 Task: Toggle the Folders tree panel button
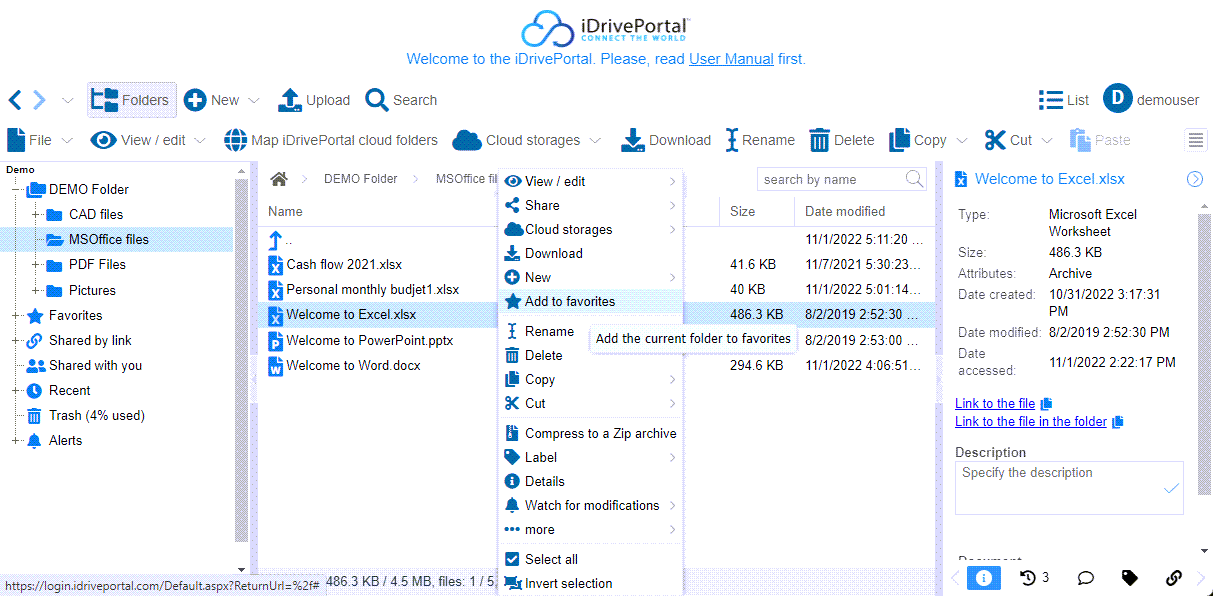click(132, 100)
